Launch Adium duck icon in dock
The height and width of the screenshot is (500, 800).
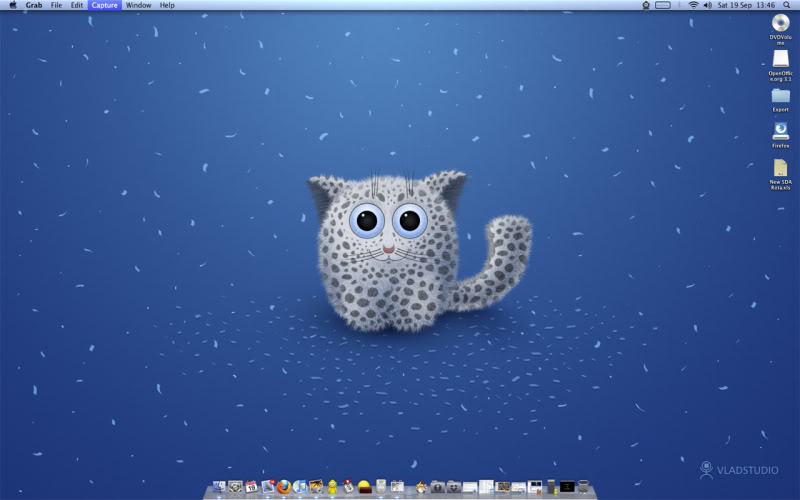(x=332, y=487)
